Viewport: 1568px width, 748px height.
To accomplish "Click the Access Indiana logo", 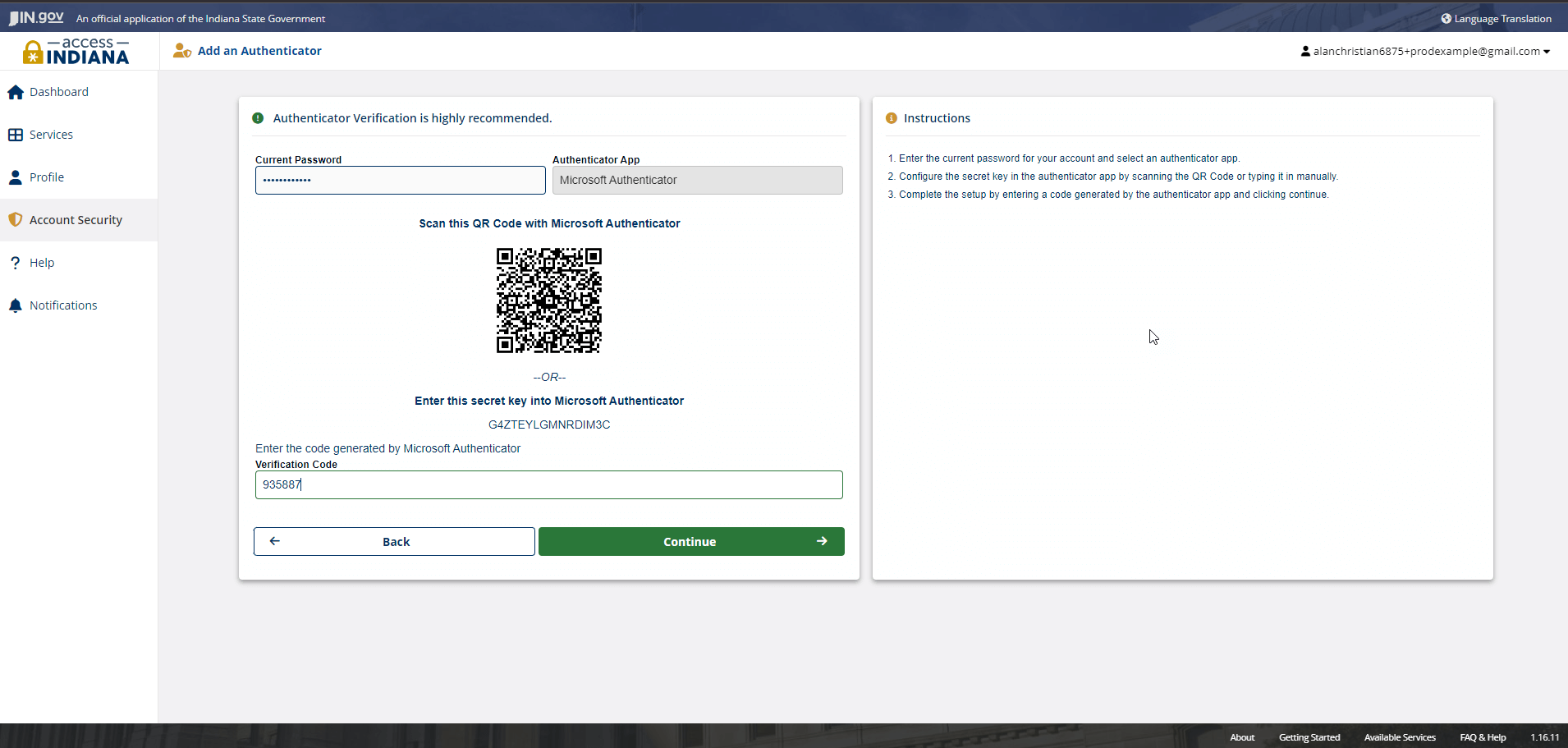I will click(76, 52).
